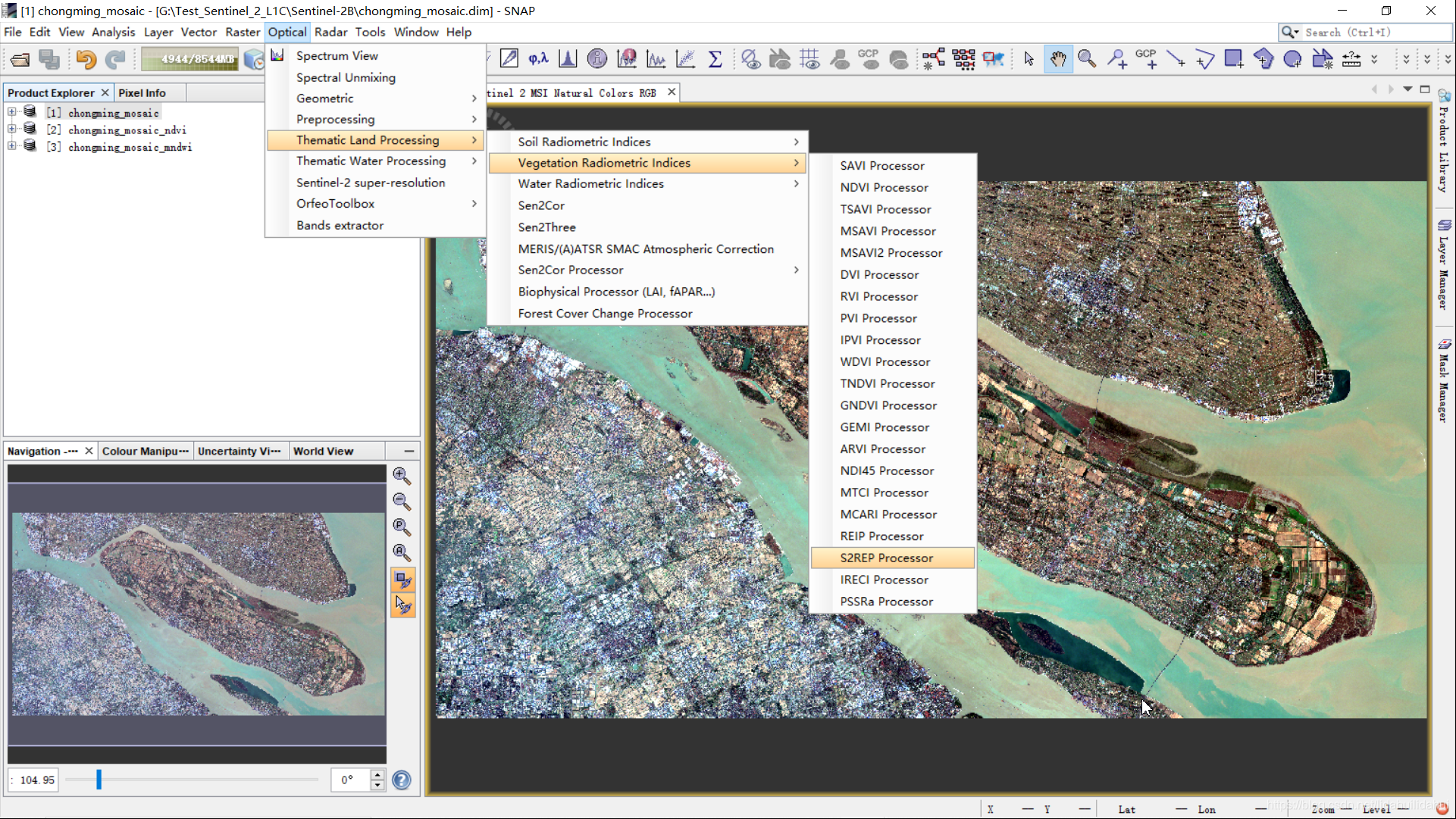Switch to Colour Manipulation tab

point(144,451)
